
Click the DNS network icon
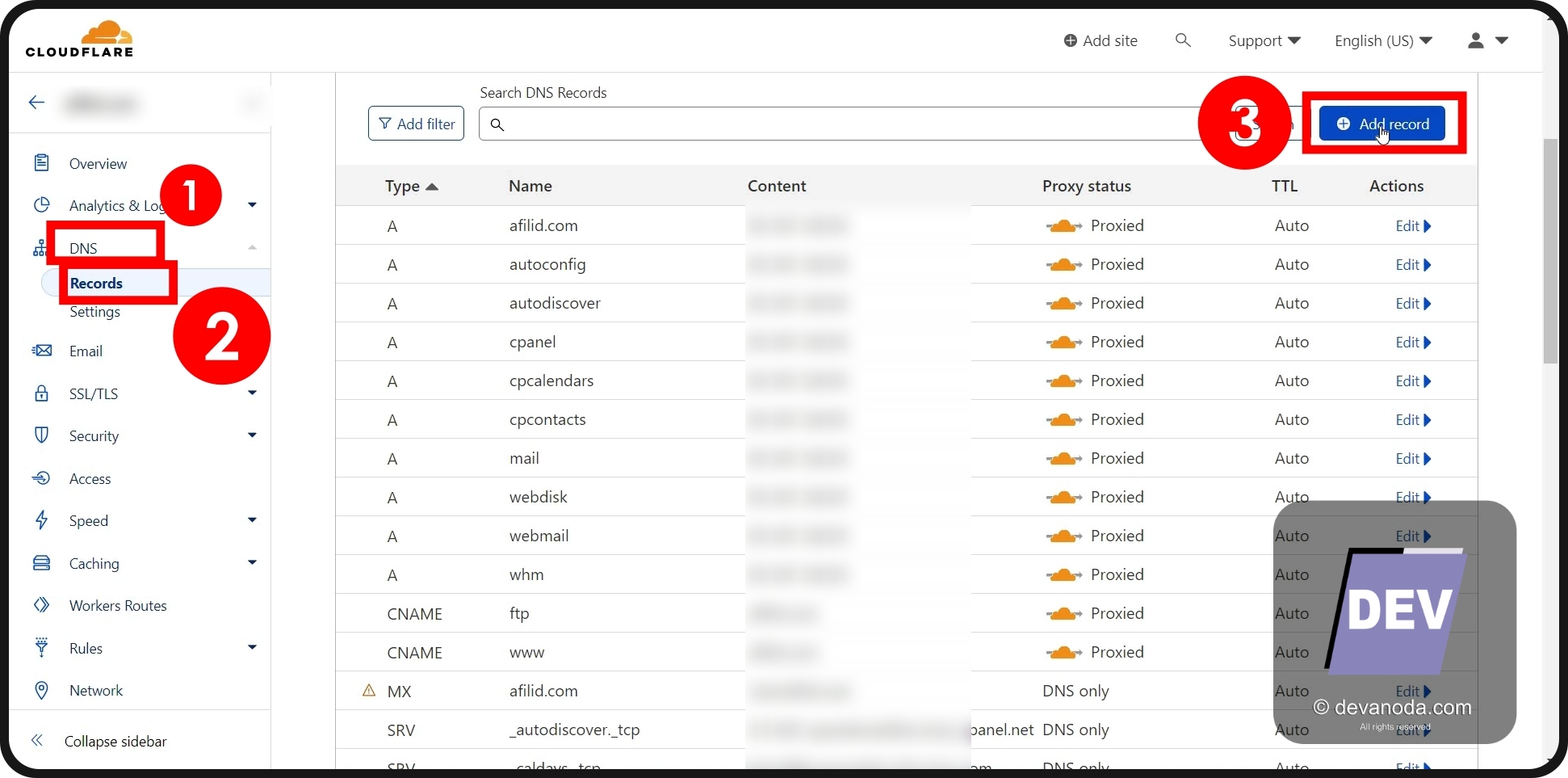(39, 247)
